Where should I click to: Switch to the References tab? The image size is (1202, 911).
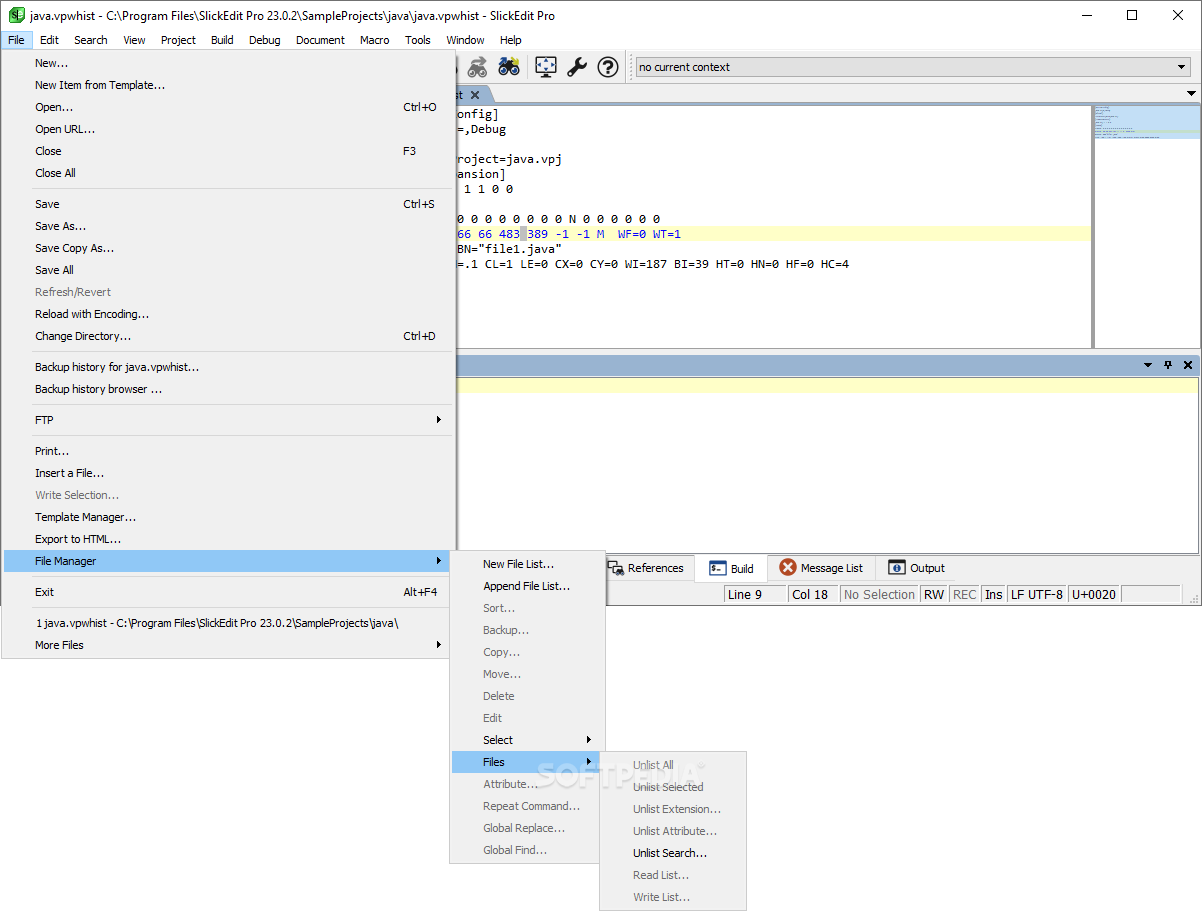[x=646, y=568]
